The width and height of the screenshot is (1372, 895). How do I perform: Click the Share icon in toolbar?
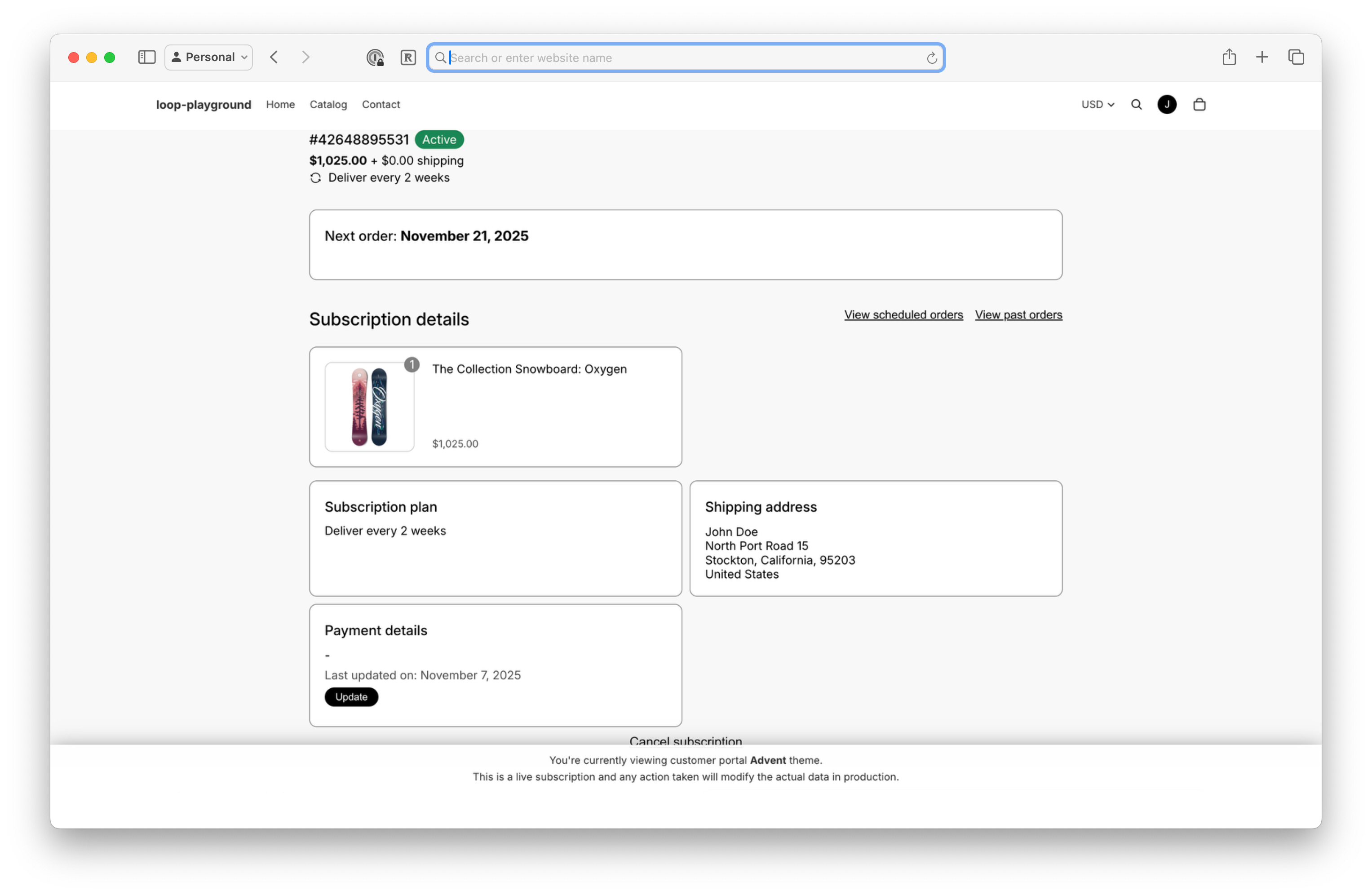[x=1228, y=57]
